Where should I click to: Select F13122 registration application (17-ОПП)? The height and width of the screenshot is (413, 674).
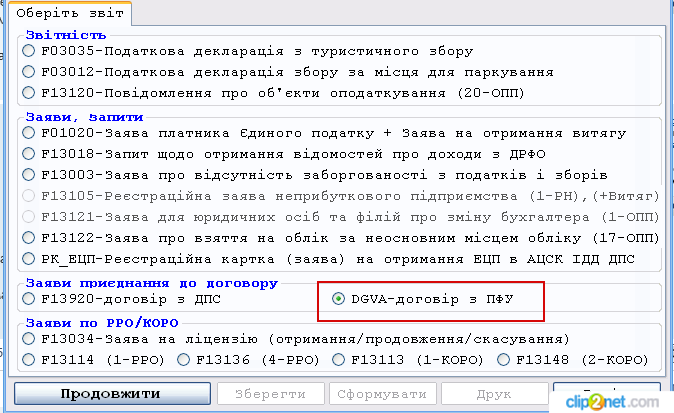(29, 238)
